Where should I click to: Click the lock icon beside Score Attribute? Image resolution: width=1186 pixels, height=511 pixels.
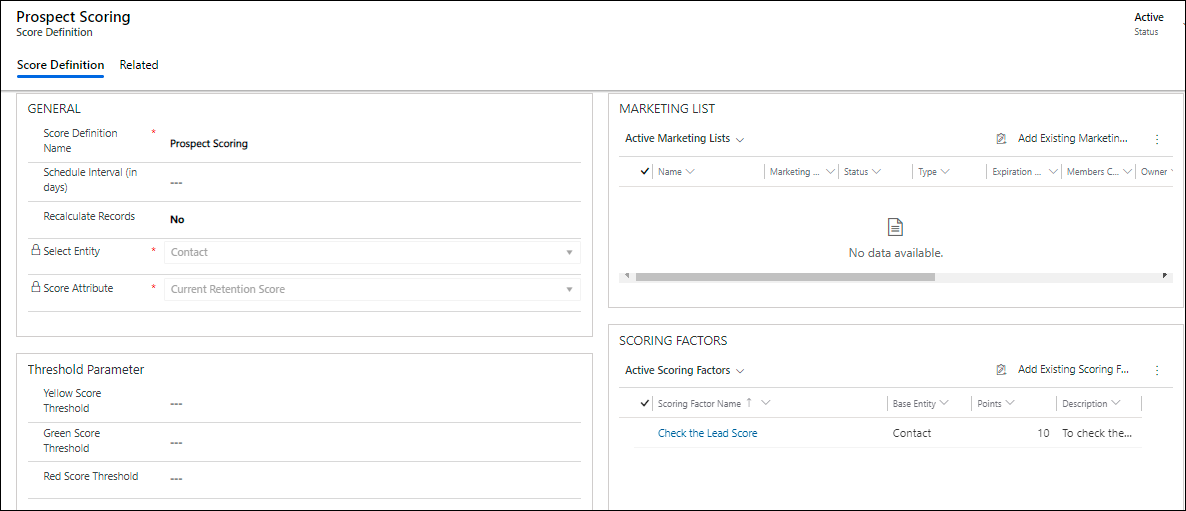coord(35,288)
